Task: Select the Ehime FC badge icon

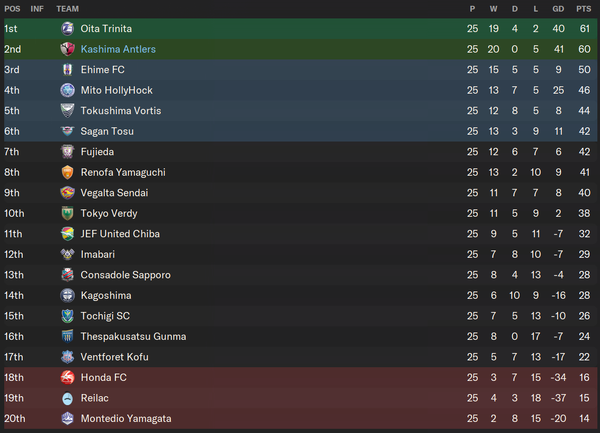Action: (x=67, y=70)
